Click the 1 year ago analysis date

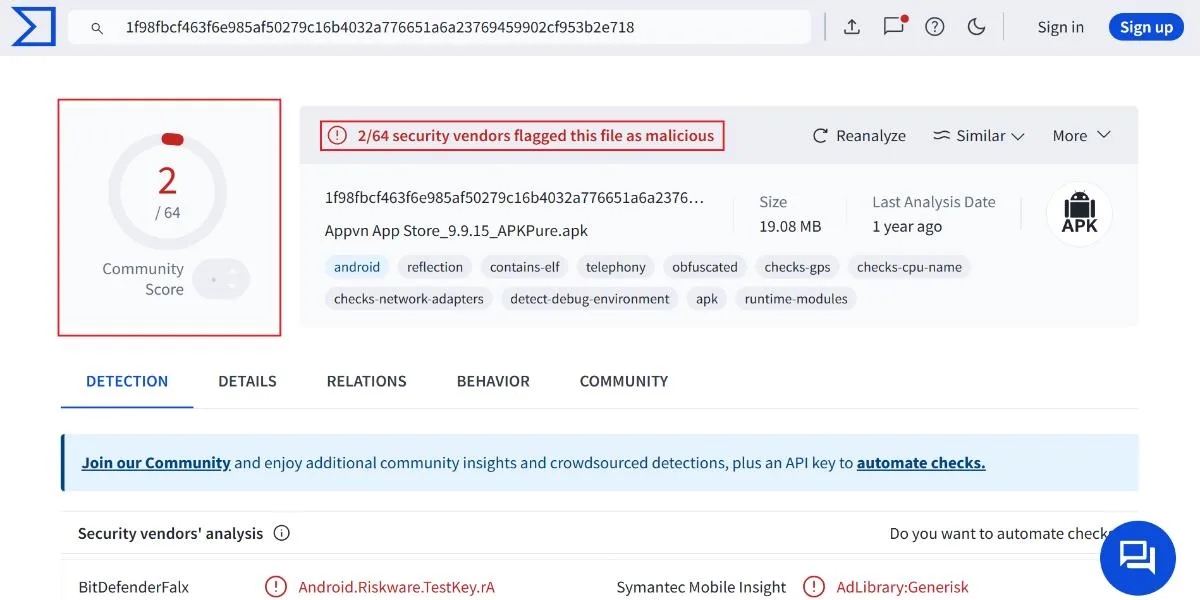click(907, 227)
